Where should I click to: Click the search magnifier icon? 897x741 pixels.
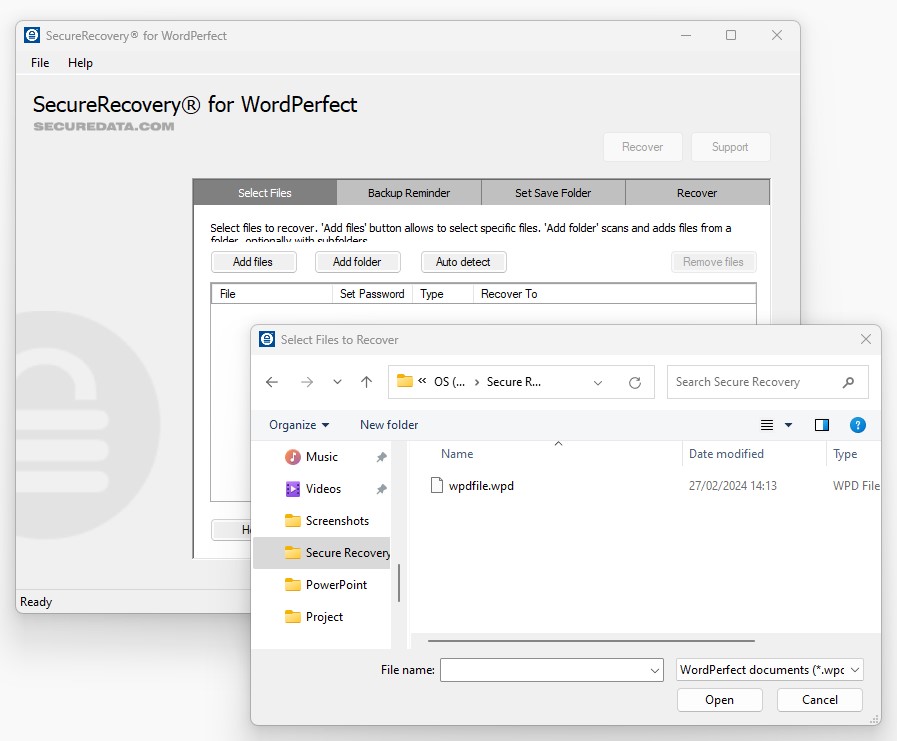coord(849,382)
